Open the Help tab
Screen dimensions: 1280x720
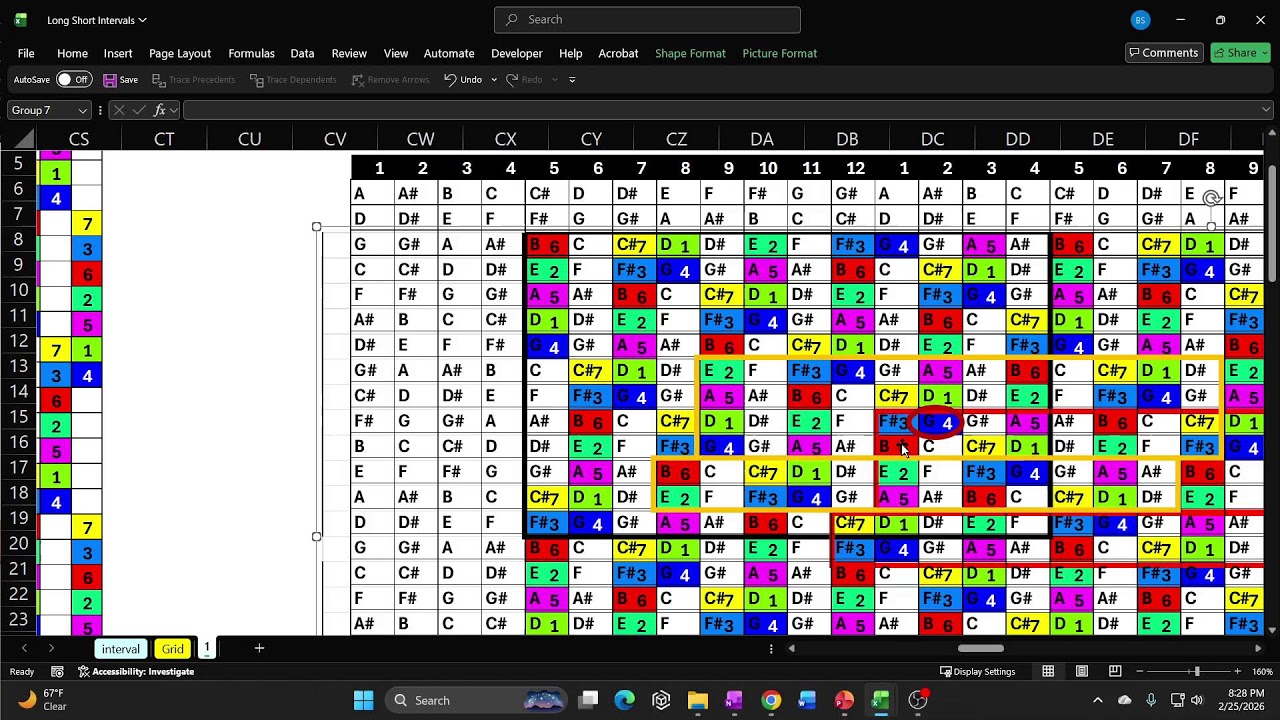571,53
